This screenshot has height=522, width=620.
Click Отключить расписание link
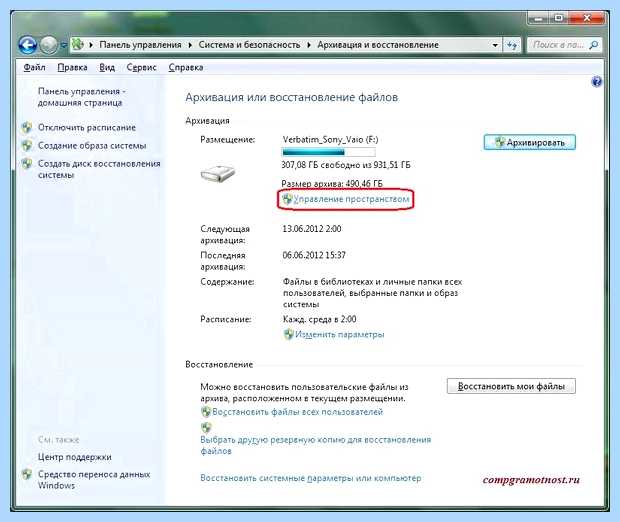click(x=87, y=128)
